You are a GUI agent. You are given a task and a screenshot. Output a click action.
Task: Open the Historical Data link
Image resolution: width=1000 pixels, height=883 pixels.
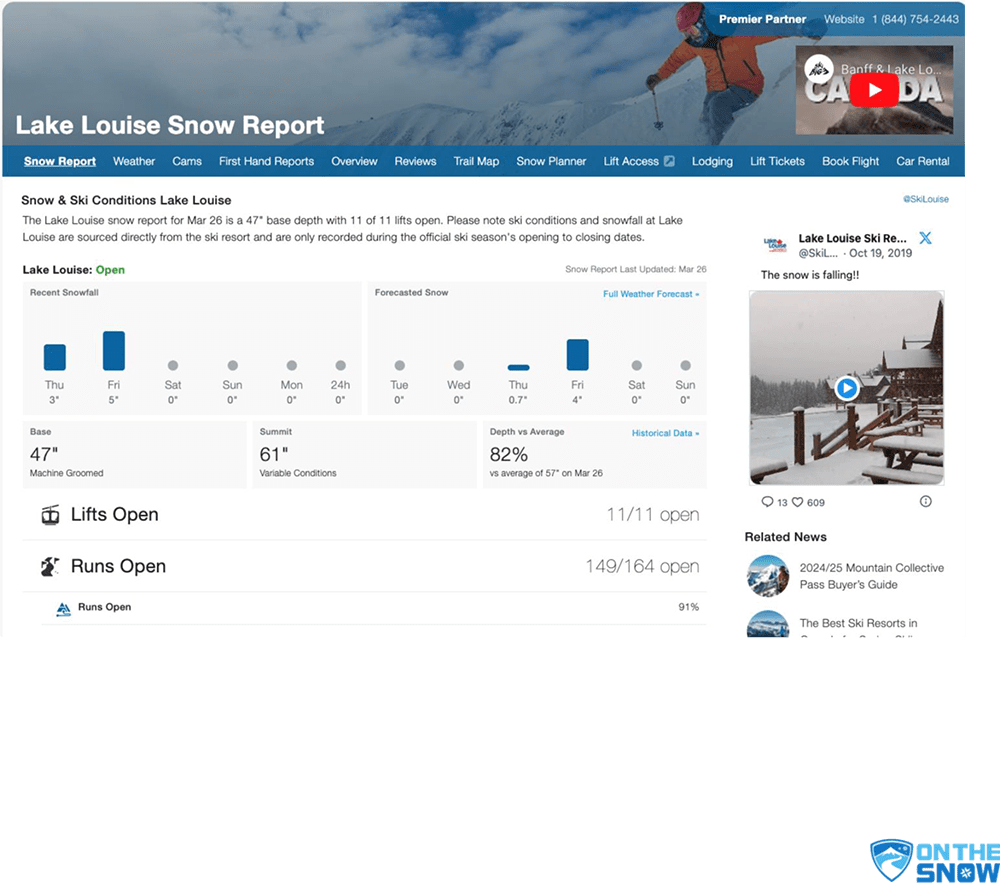point(665,433)
